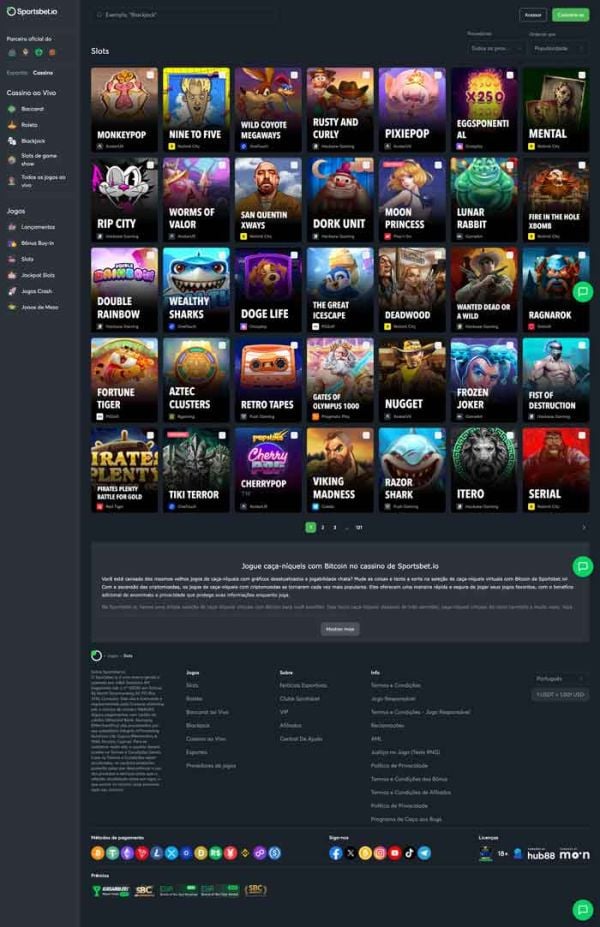The height and width of the screenshot is (927, 600).
Task: Click the 18+ age restriction badge
Action: 502,854
